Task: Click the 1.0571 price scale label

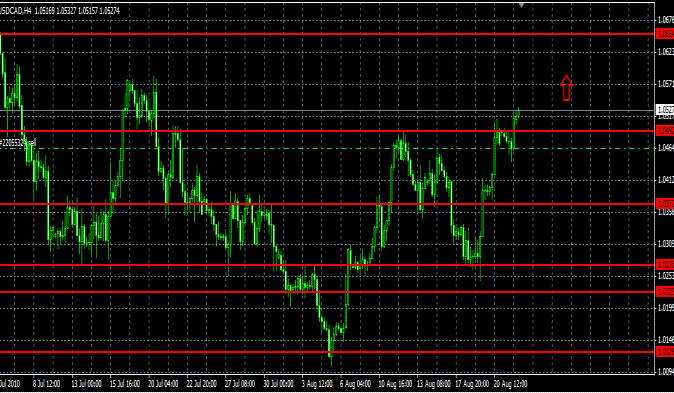Action: point(666,83)
